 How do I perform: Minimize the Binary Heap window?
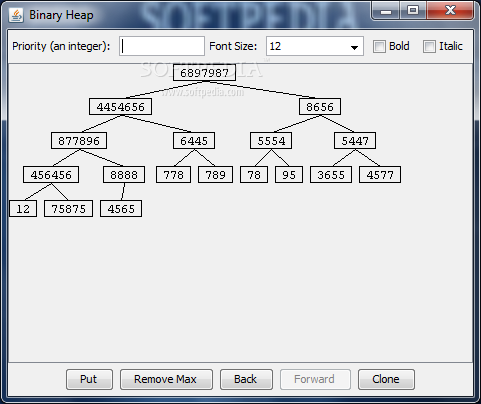[386, 11]
